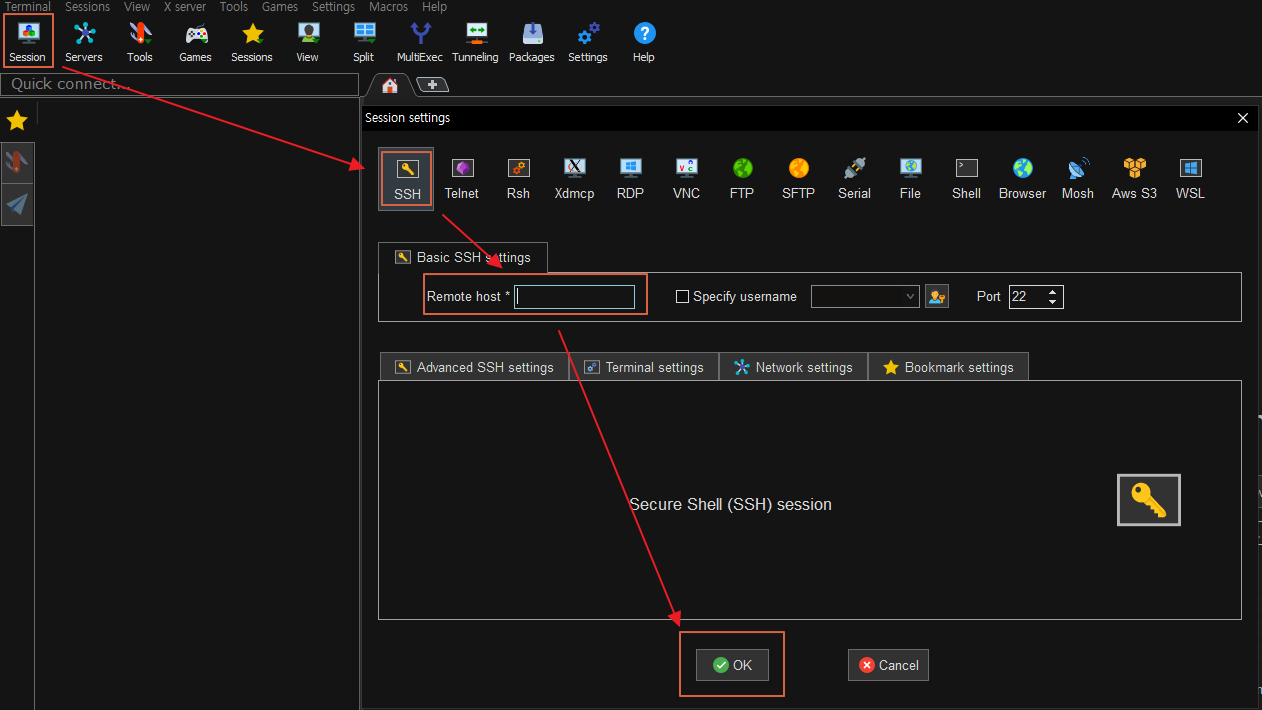
Task: Open the Tools menu
Action: click(233, 7)
